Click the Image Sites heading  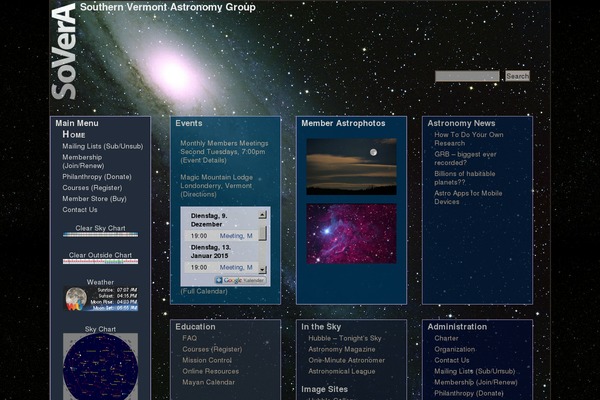(324, 389)
